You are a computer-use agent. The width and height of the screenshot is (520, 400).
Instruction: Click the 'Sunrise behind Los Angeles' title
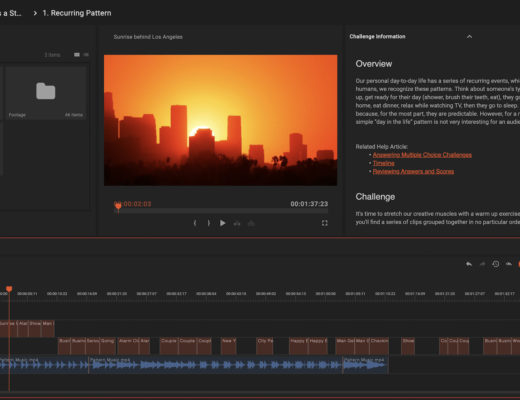(148, 37)
